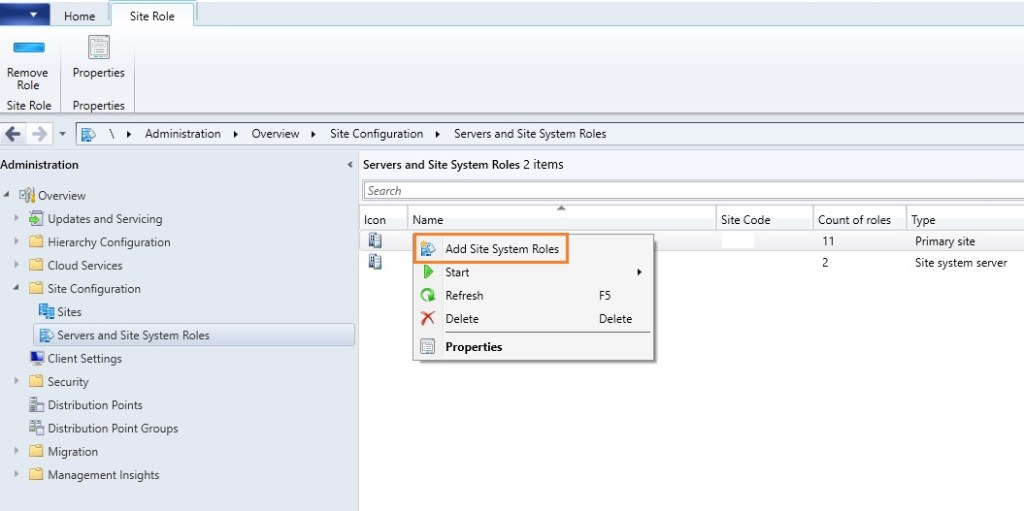The width and height of the screenshot is (1024, 511).
Task: Click the Sites node icon
Action: tap(46, 312)
